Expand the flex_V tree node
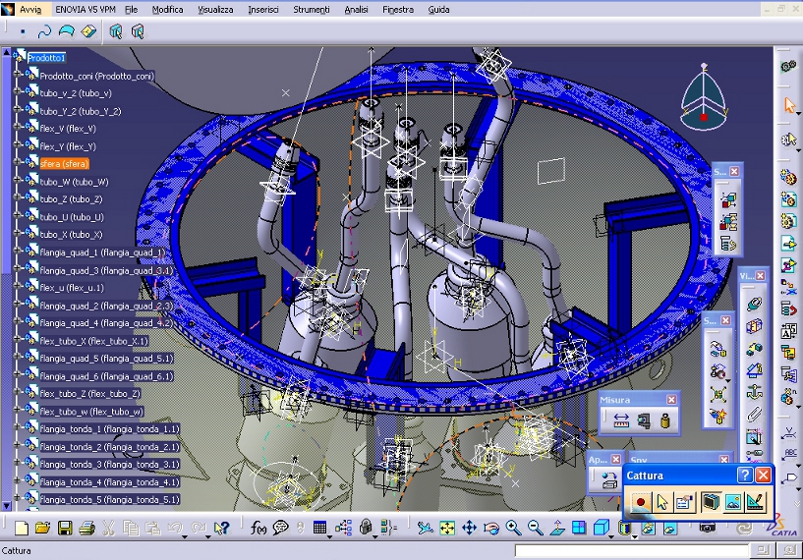Image resolution: width=803 pixels, height=560 pixels. click(17, 127)
